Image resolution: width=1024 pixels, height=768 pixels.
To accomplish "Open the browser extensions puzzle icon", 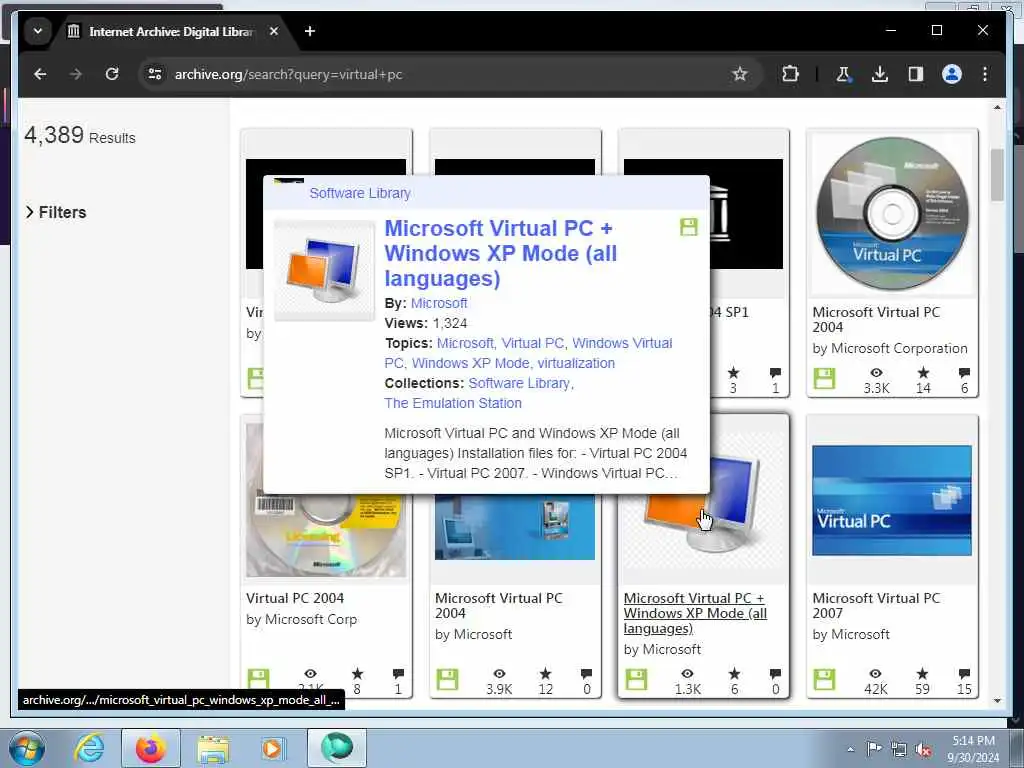I will point(790,74).
